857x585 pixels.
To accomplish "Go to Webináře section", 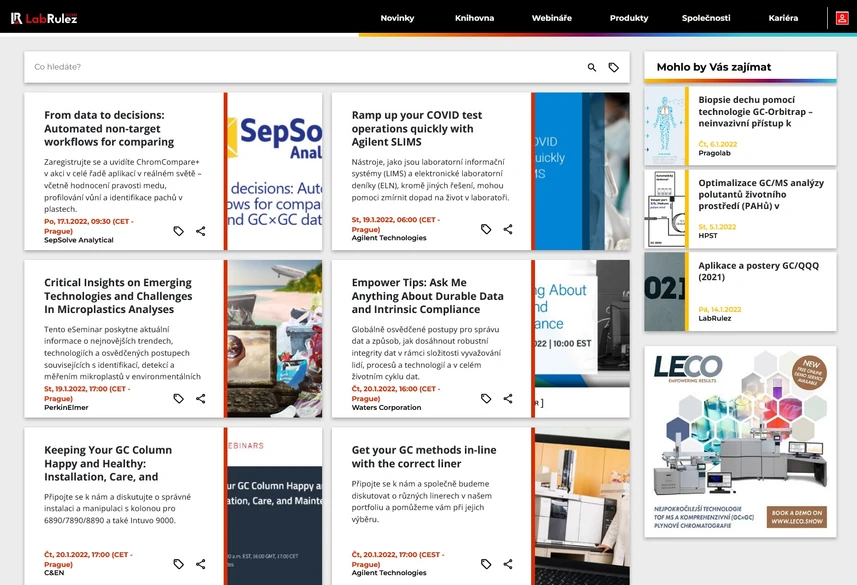I will point(551,18).
